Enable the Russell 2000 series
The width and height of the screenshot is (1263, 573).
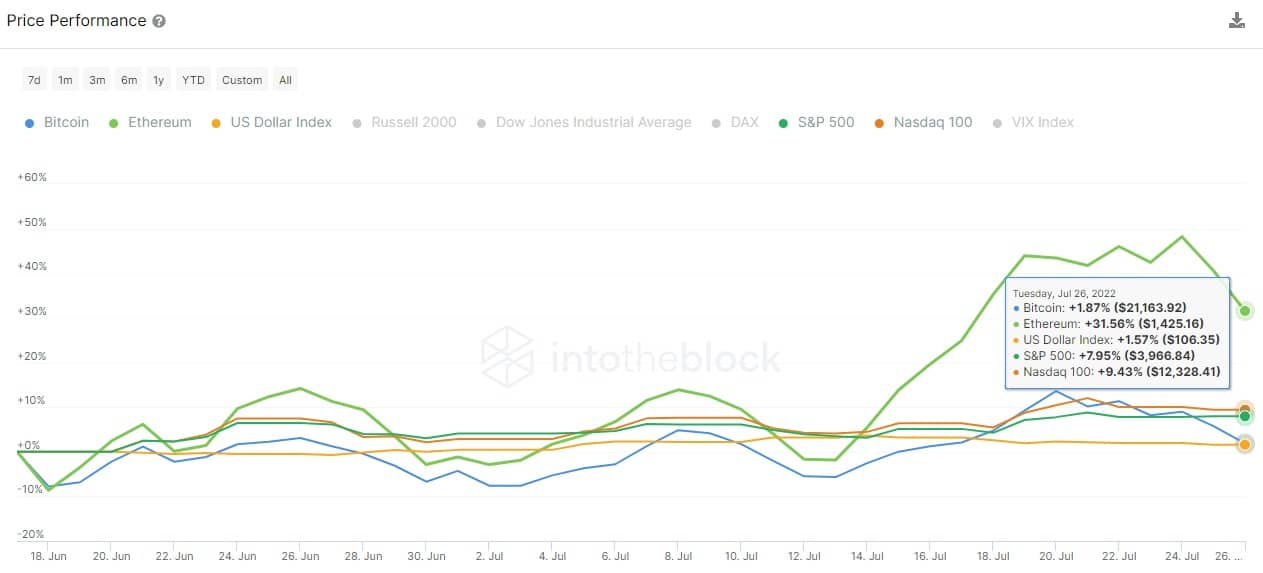tap(404, 122)
